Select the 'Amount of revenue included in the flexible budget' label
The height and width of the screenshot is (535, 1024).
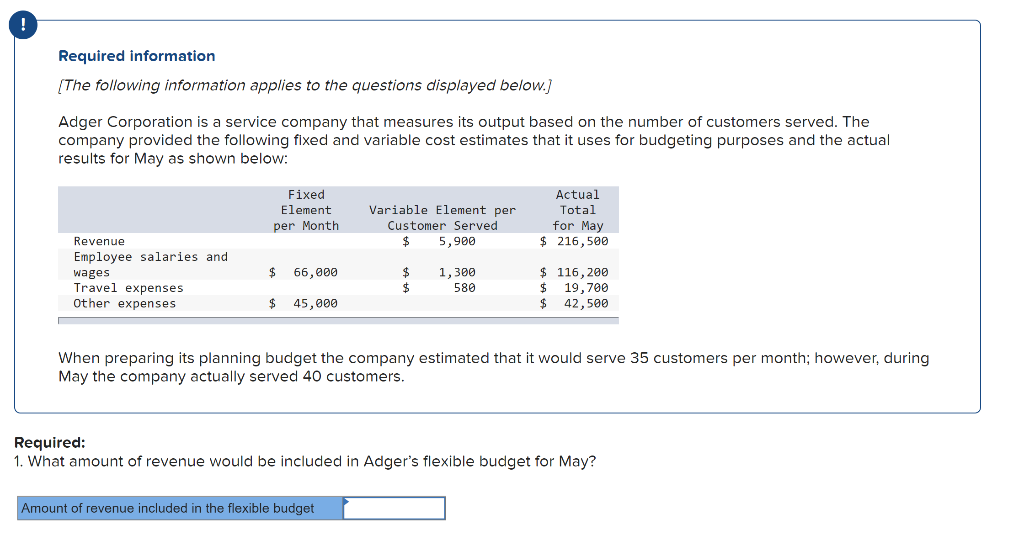(x=167, y=508)
